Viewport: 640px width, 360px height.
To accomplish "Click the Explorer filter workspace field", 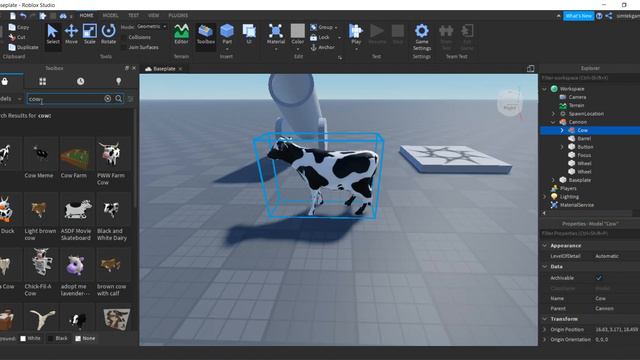I will (590, 78).
